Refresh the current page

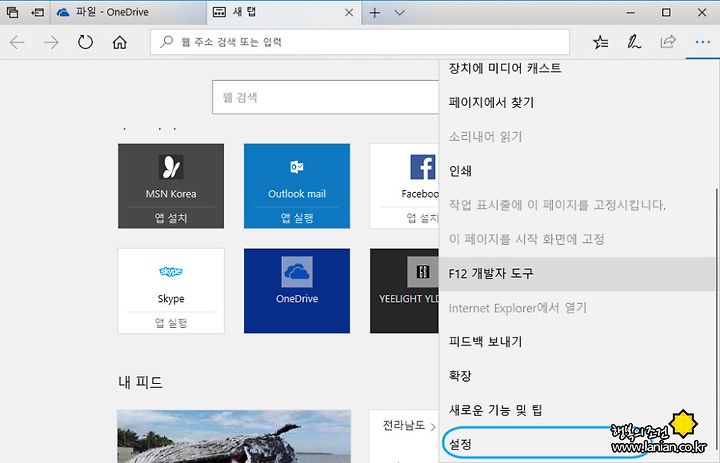(85, 42)
